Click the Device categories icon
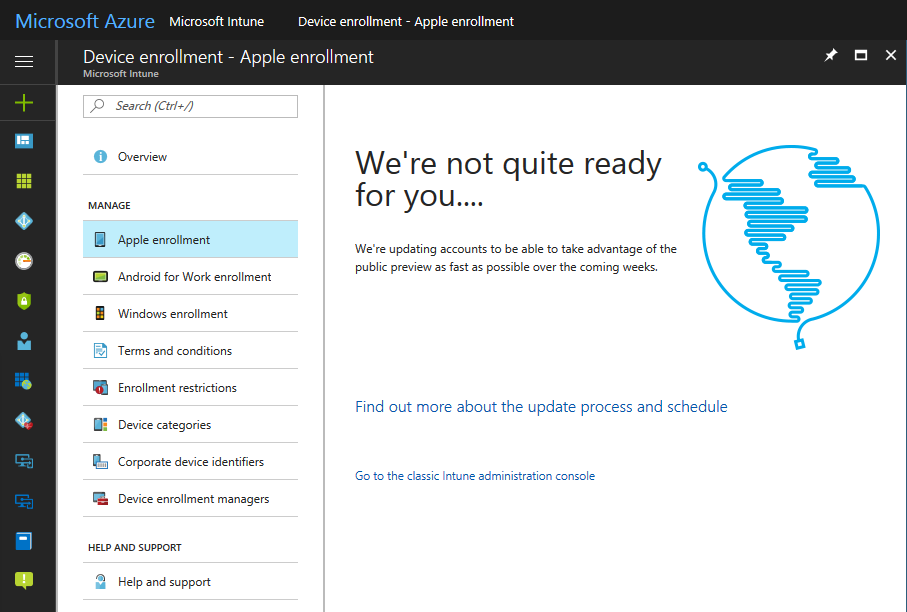 click(100, 425)
